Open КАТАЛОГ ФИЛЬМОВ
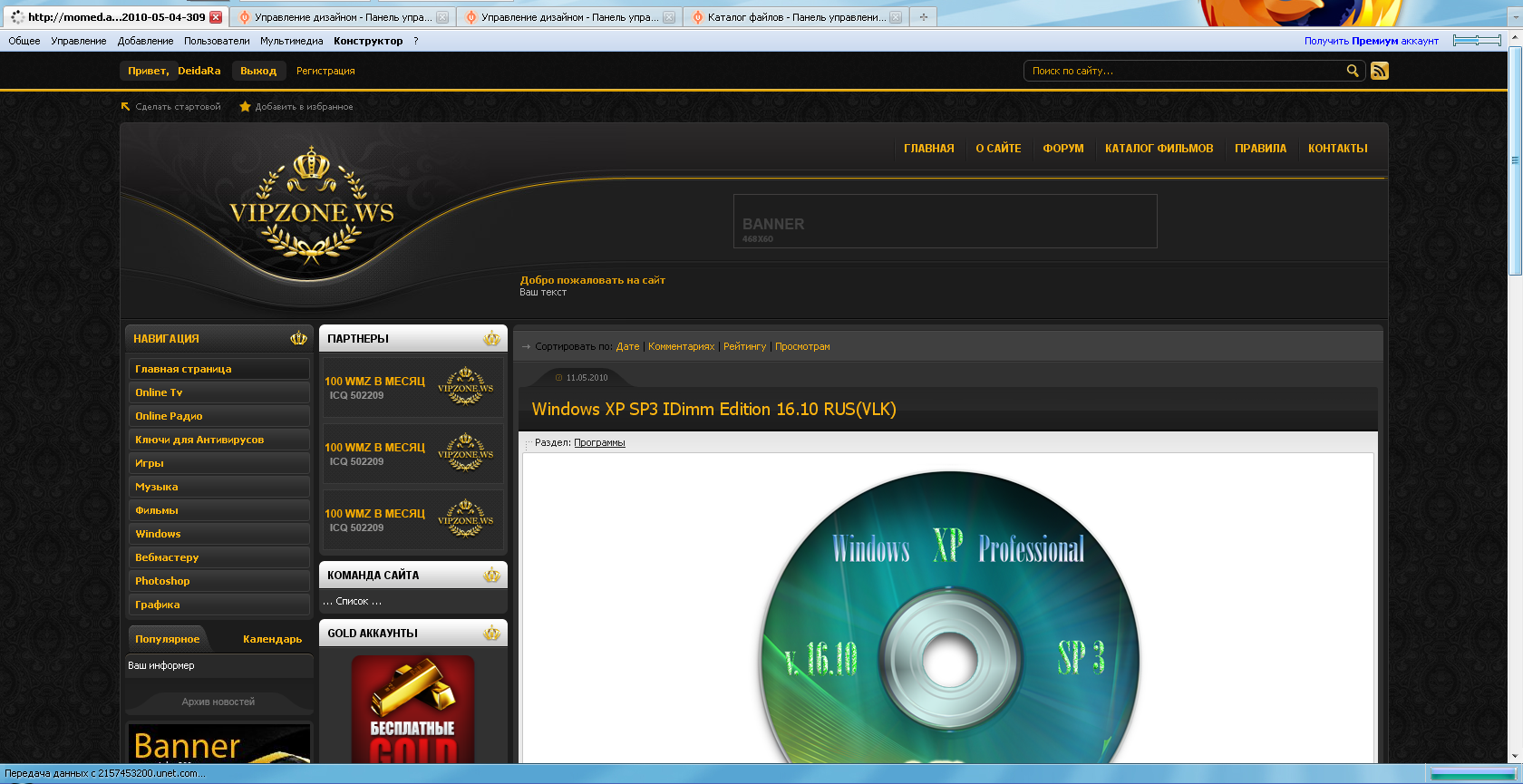Viewport: 1523px width, 784px height. 1159,149
